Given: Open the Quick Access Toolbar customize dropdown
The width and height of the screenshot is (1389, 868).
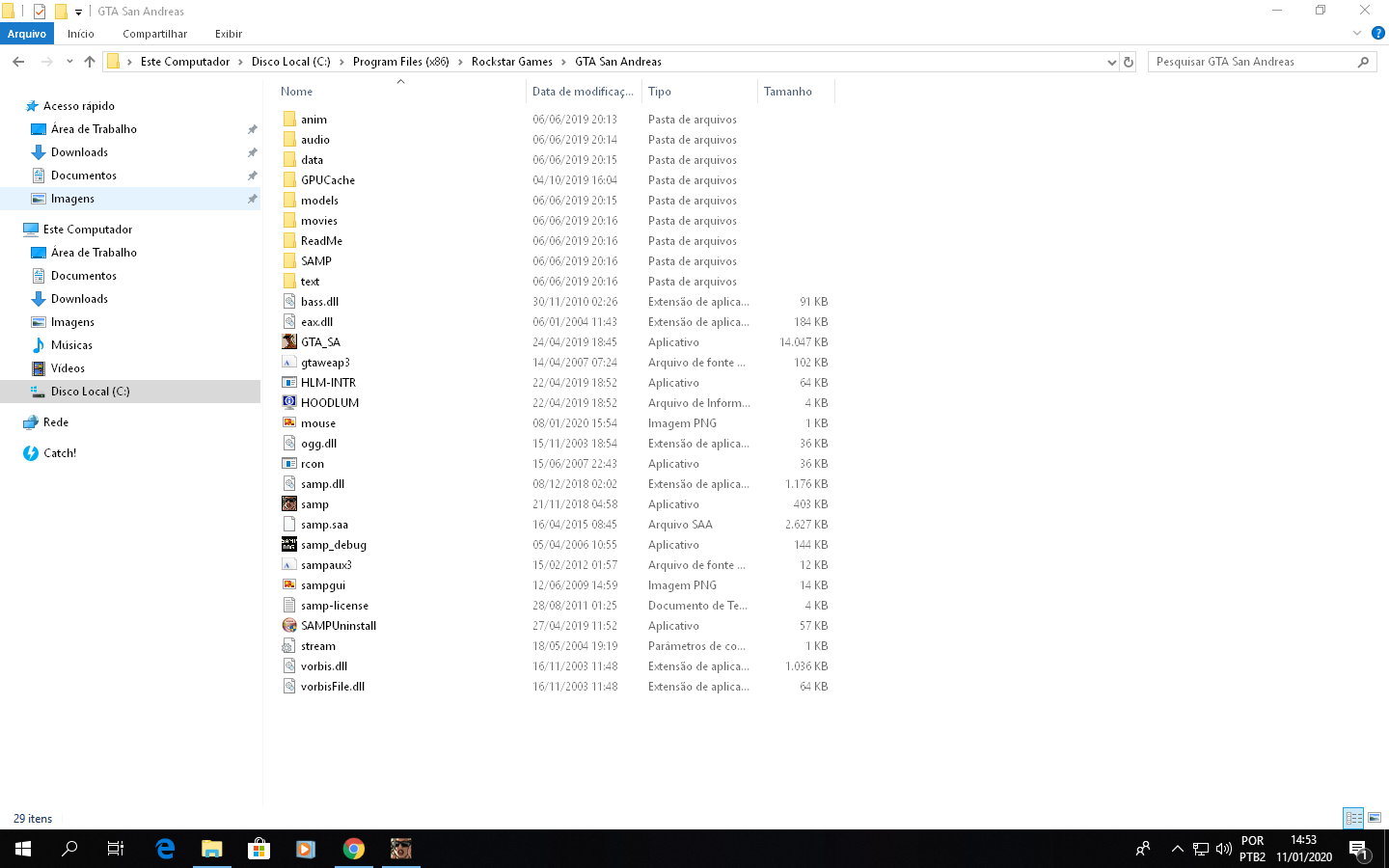Looking at the screenshot, I should (78, 12).
